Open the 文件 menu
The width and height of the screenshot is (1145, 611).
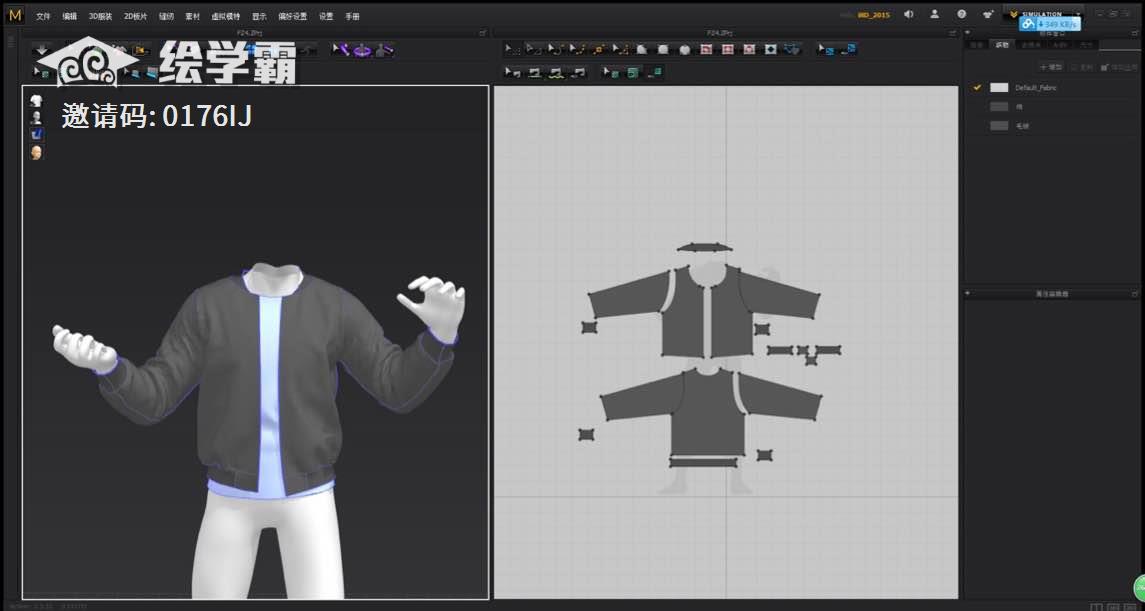(x=43, y=15)
